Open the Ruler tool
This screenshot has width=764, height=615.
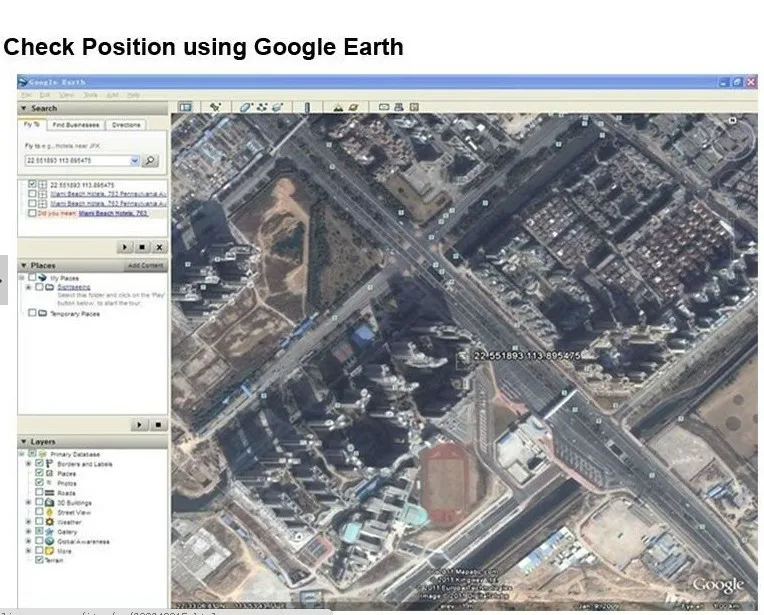point(307,107)
